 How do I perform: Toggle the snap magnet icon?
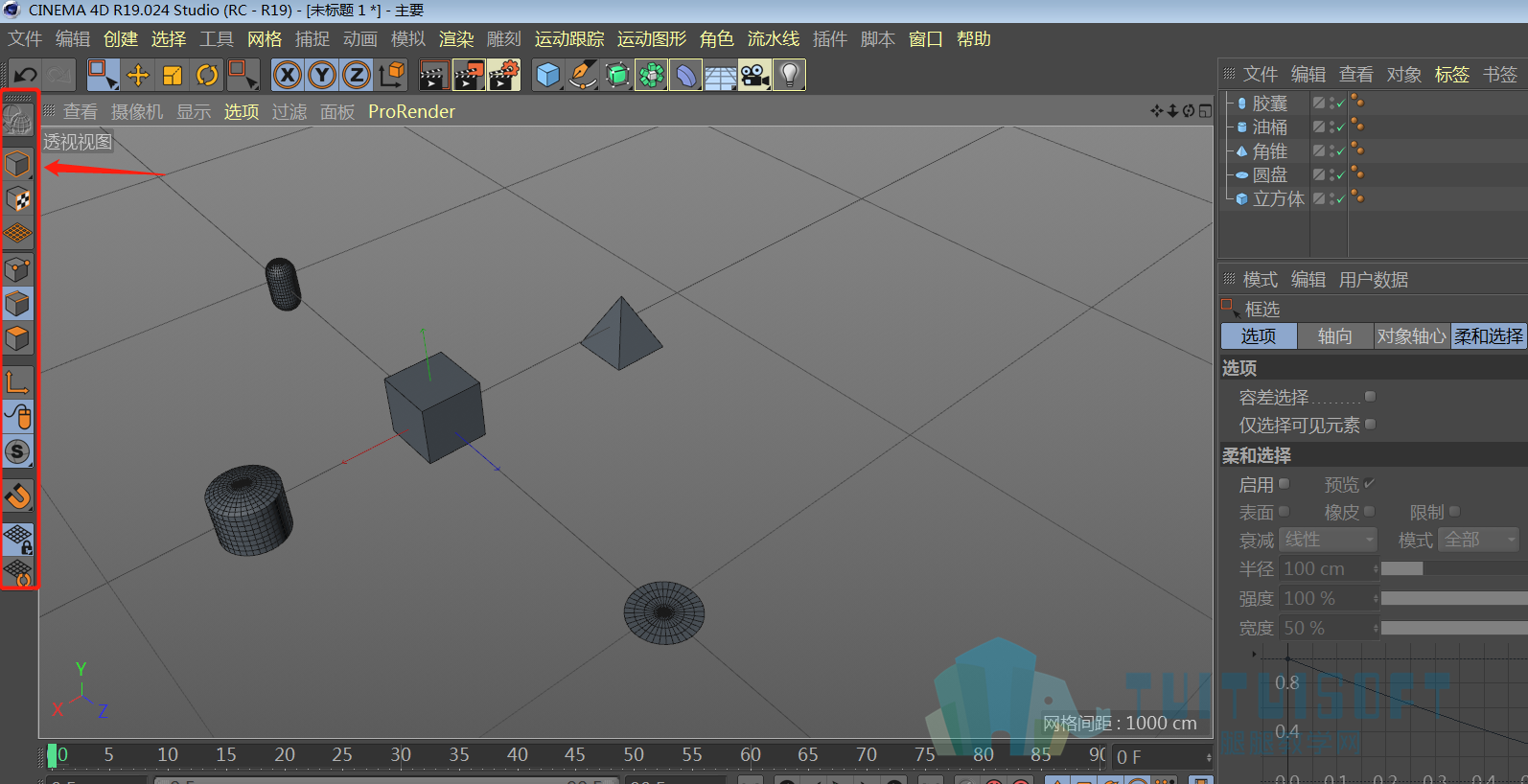click(18, 496)
